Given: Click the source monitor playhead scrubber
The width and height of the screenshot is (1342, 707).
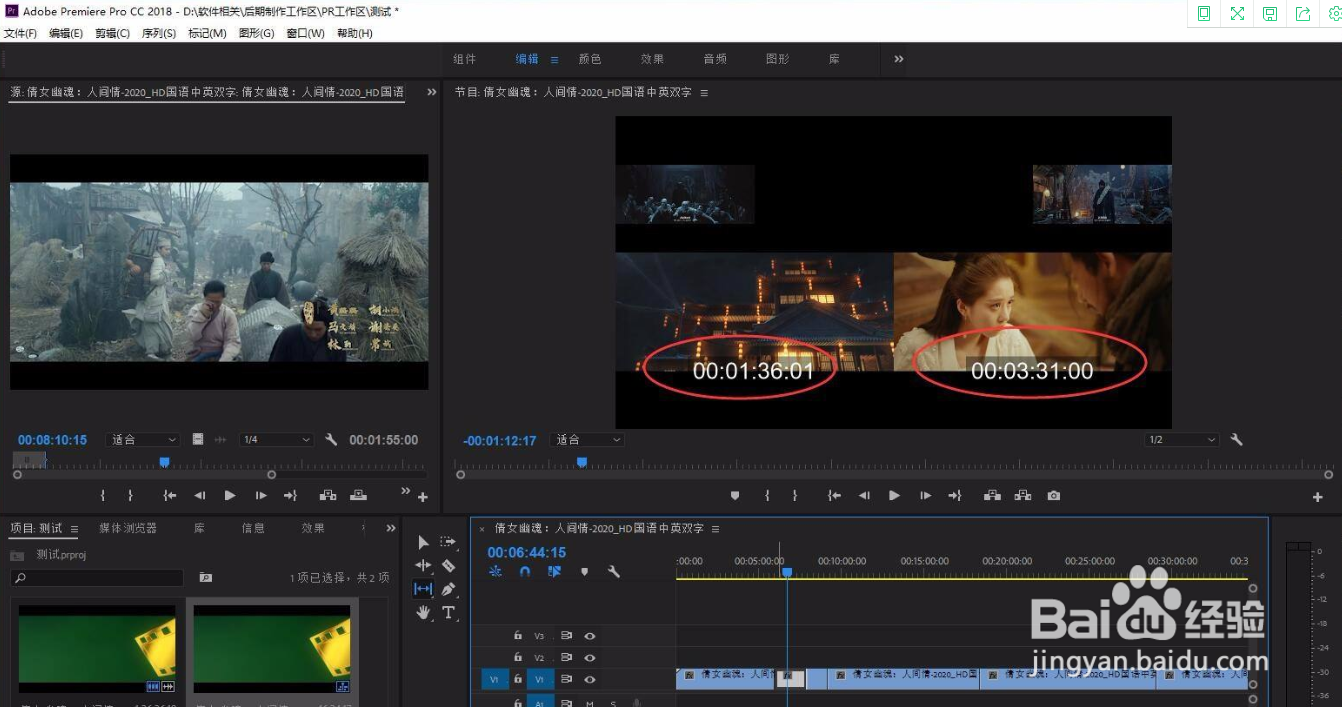Looking at the screenshot, I should tap(165, 462).
